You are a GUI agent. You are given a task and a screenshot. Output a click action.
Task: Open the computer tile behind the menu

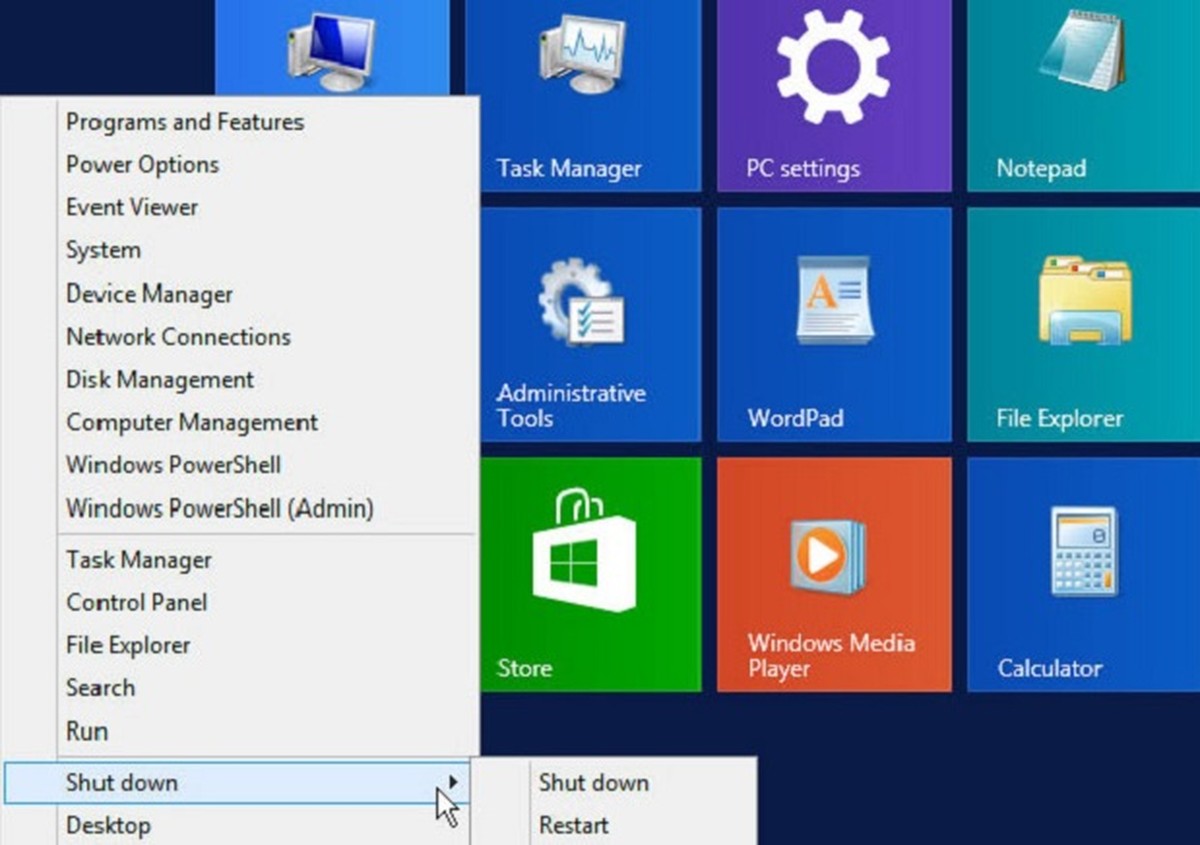click(x=332, y=48)
